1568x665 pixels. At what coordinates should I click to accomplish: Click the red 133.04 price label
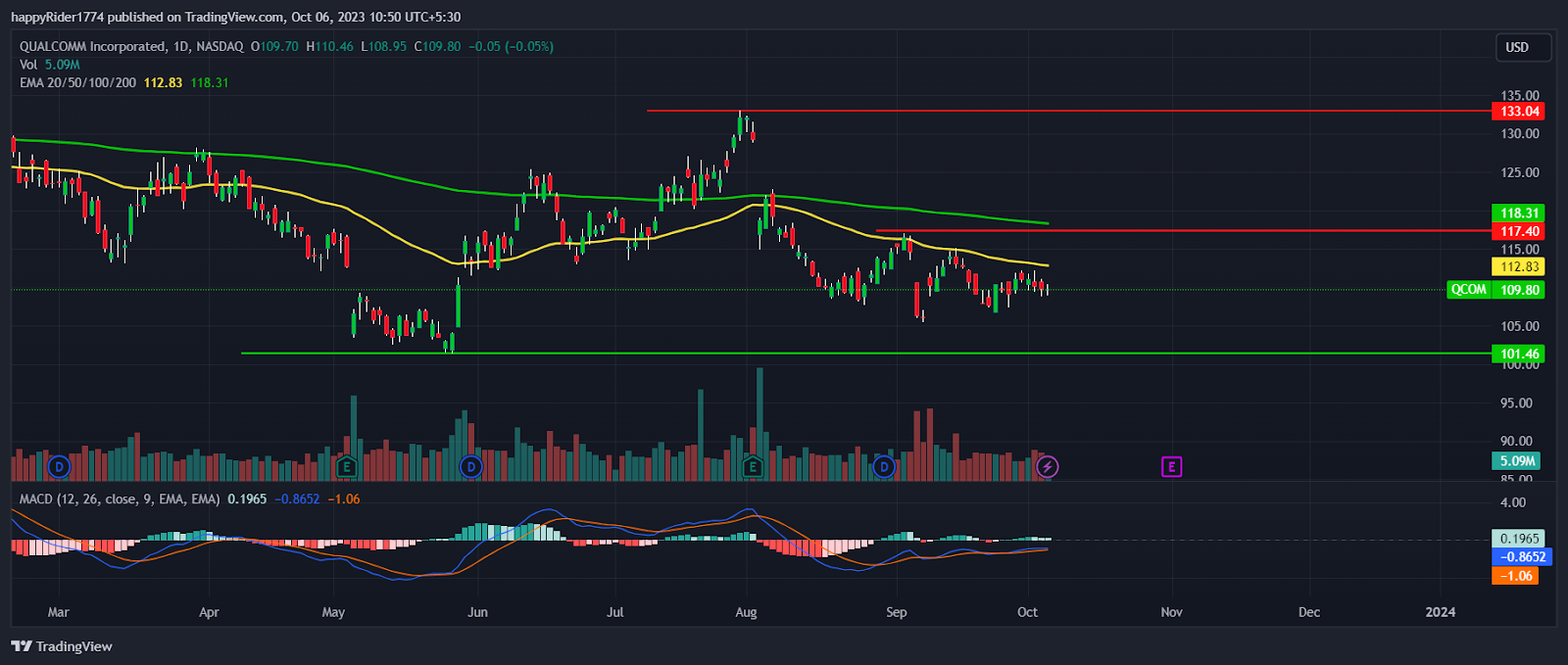pyautogui.click(x=1520, y=112)
